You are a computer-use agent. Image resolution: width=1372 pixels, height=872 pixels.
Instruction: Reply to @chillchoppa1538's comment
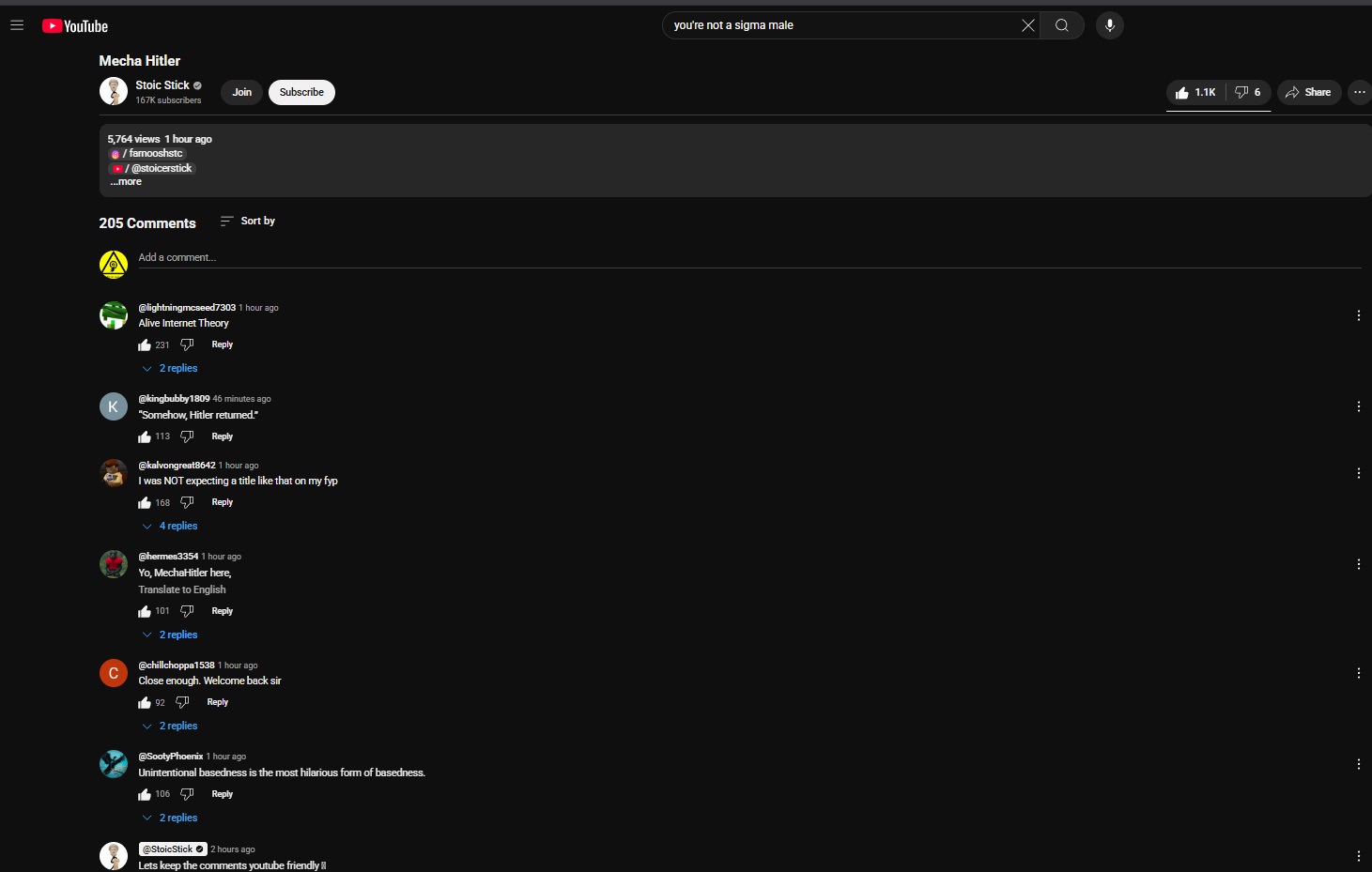(218, 702)
